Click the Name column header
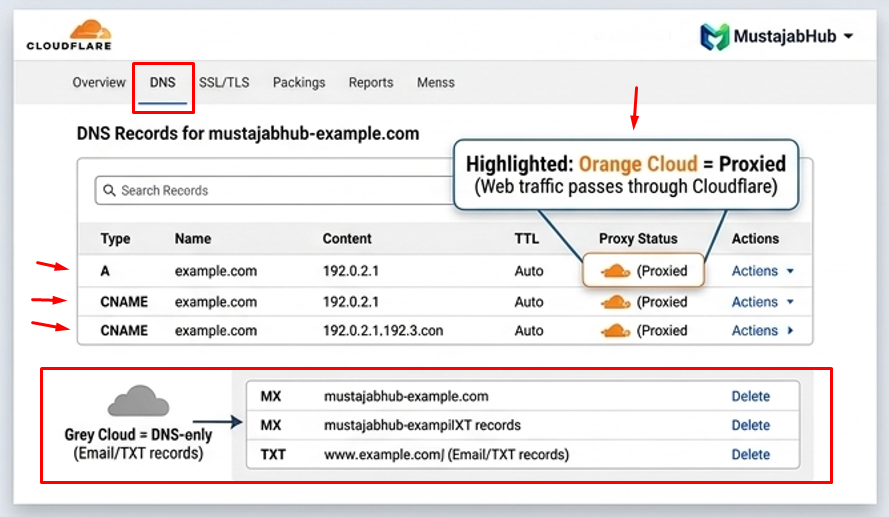 pos(193,239)
